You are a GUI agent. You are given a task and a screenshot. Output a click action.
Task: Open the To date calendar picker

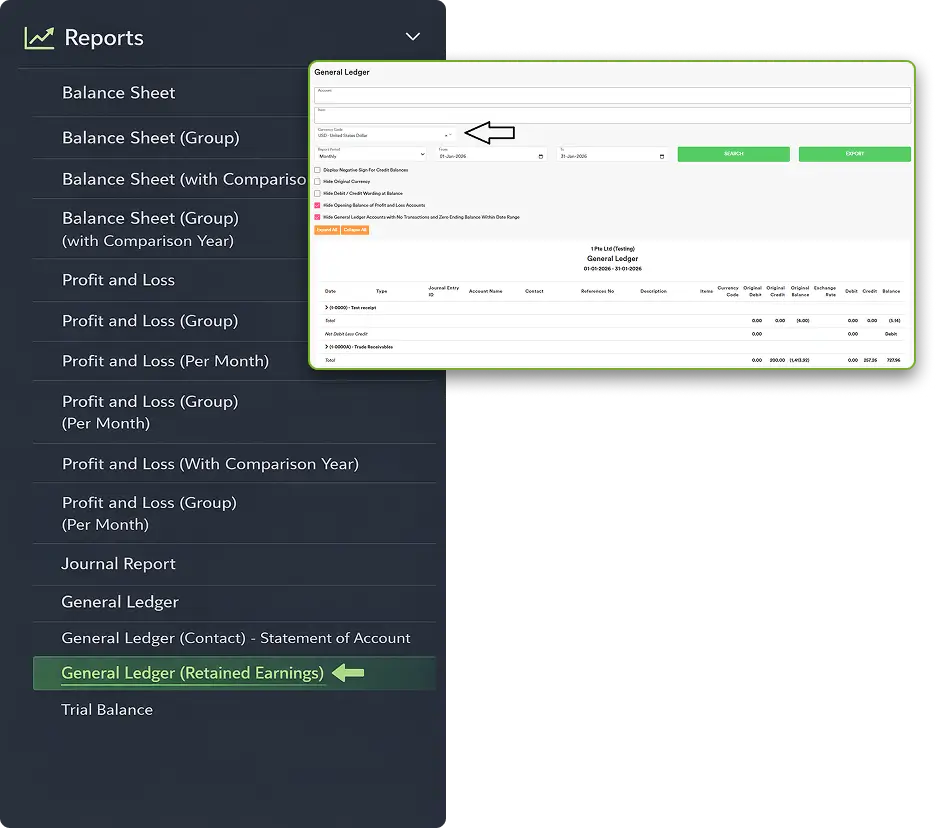coord(662,155)
